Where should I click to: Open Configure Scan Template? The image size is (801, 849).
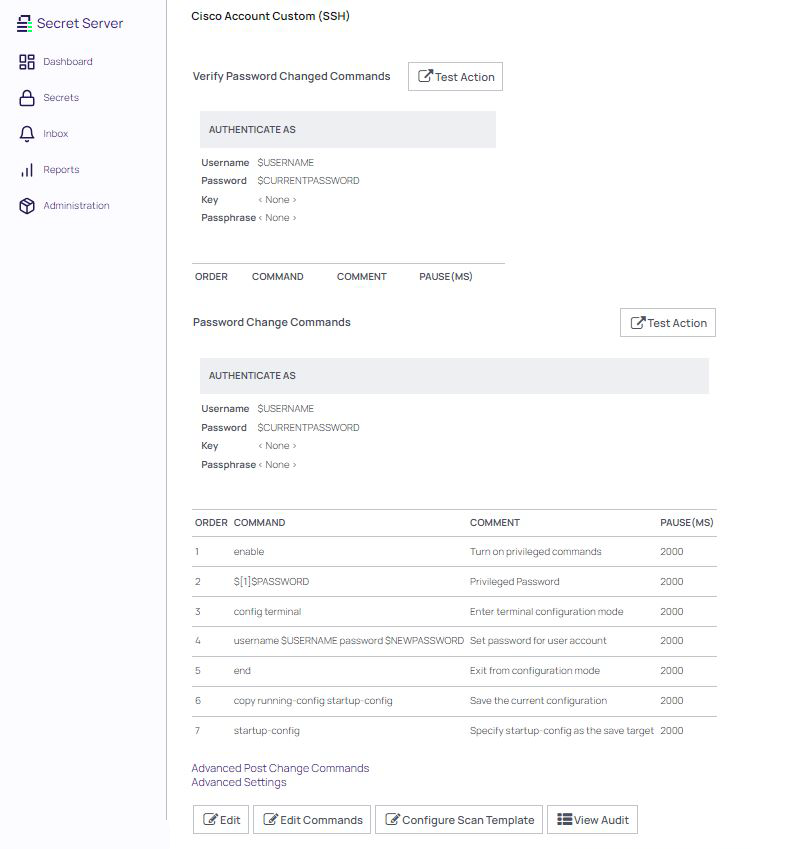click(458, 820)
